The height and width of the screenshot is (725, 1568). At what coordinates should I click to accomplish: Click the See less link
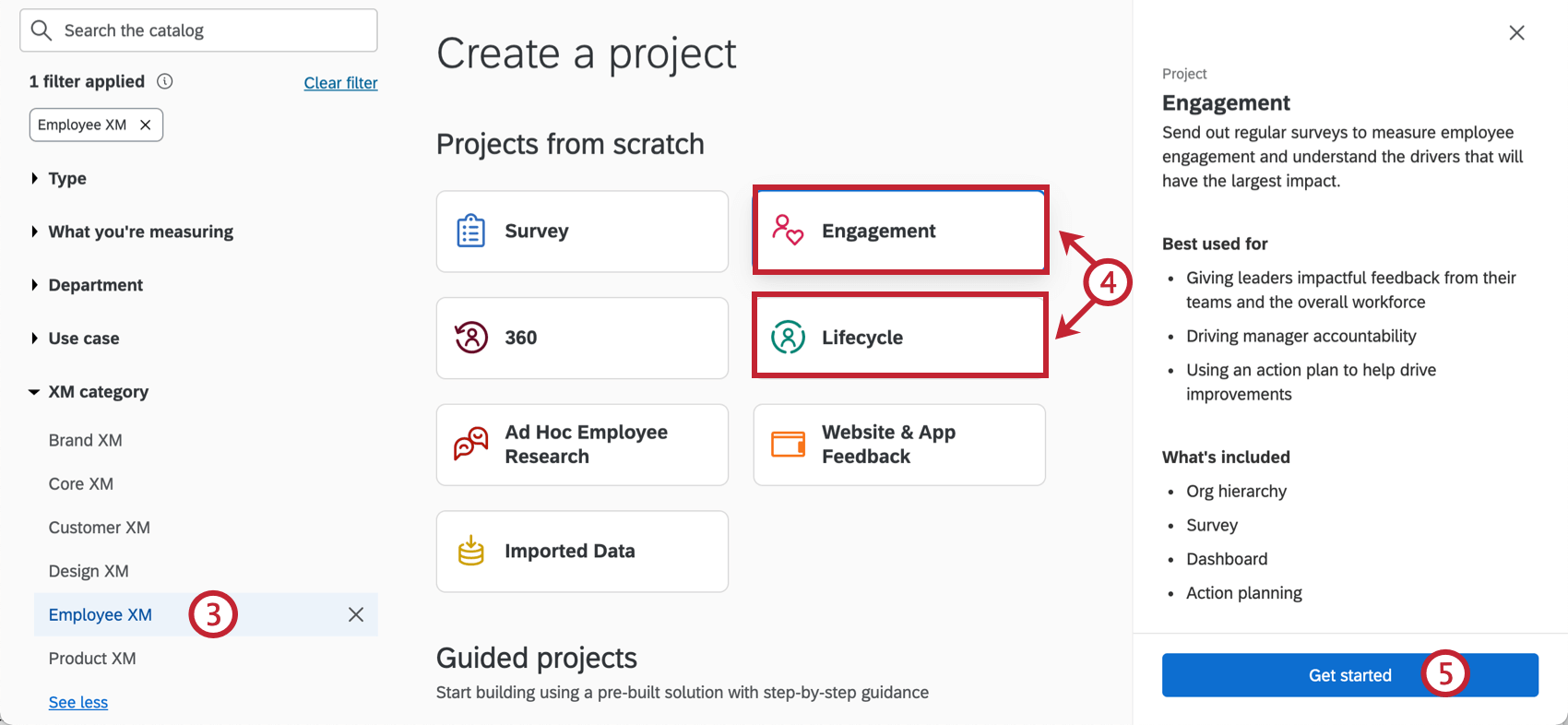coord(77,702)
